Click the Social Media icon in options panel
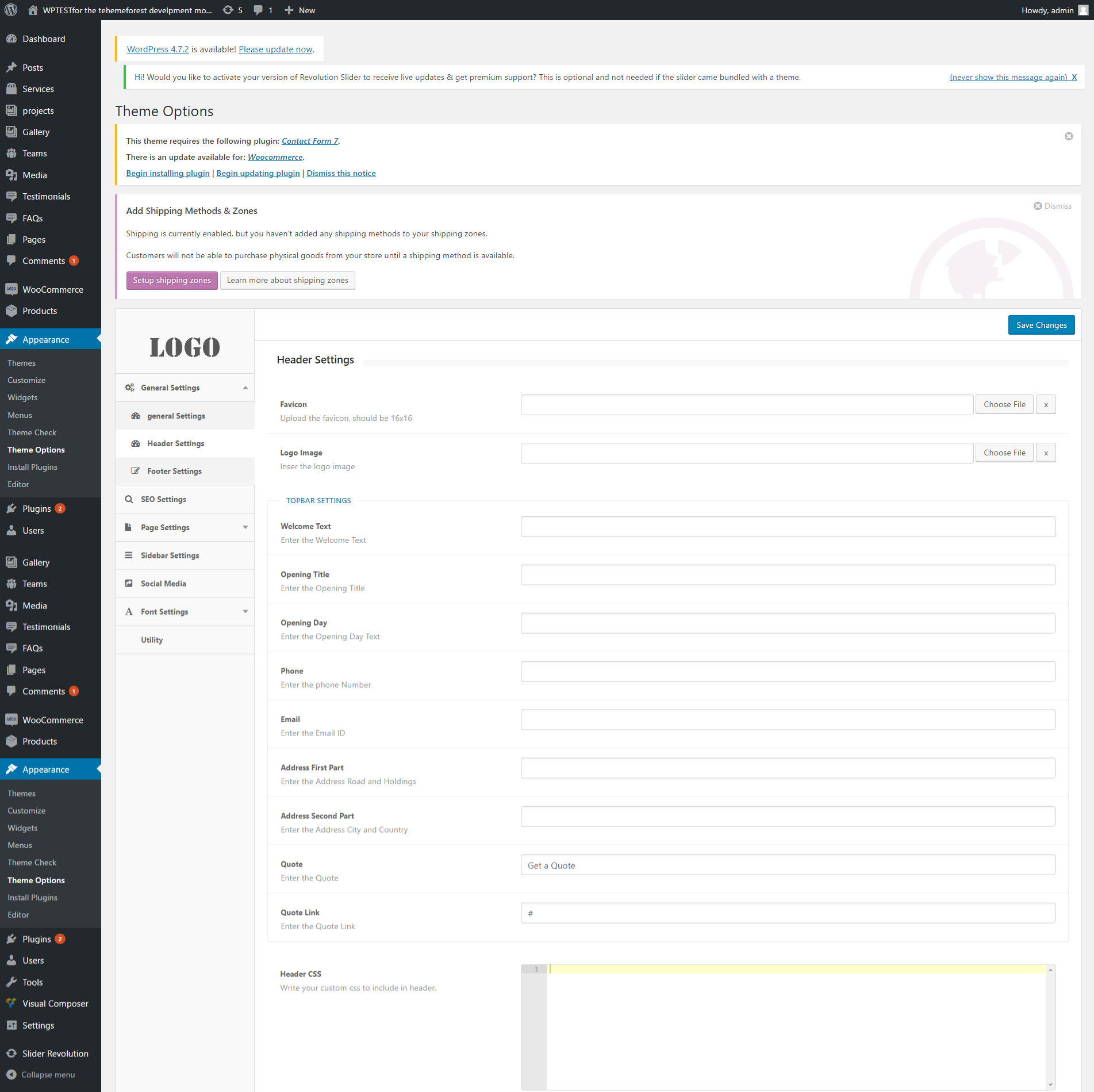This screenshot has height=1092, width=1094. 129,583
